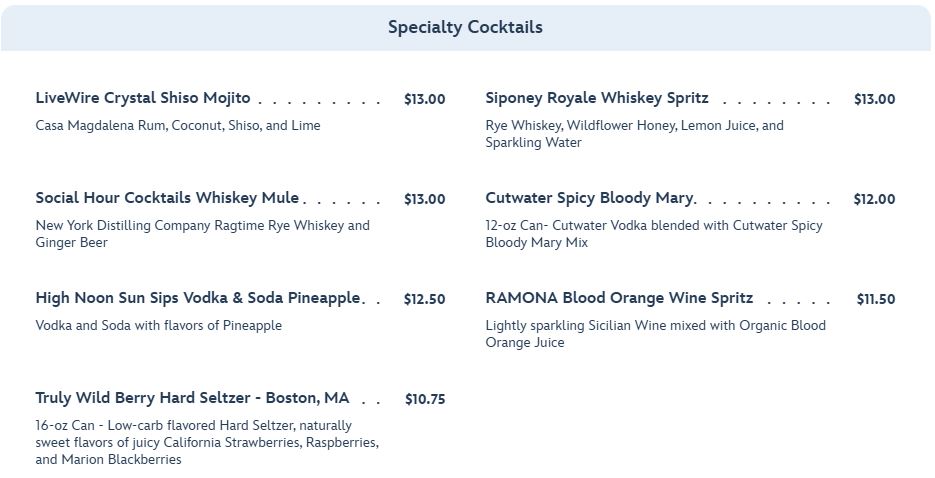Click the Sicilian Wine Blood Orange Juice description
Viewport: 935px width, 478px height.
point(655,334)
